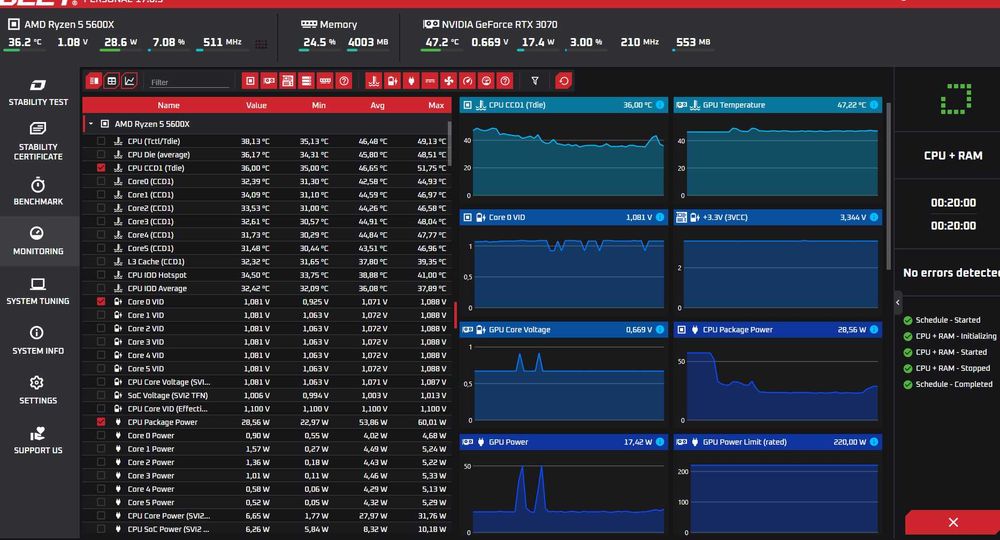This screenshot has width=1000, height=540.
Task: Click the graphs panel vertical scrollbar
Action: pos(888,185)
